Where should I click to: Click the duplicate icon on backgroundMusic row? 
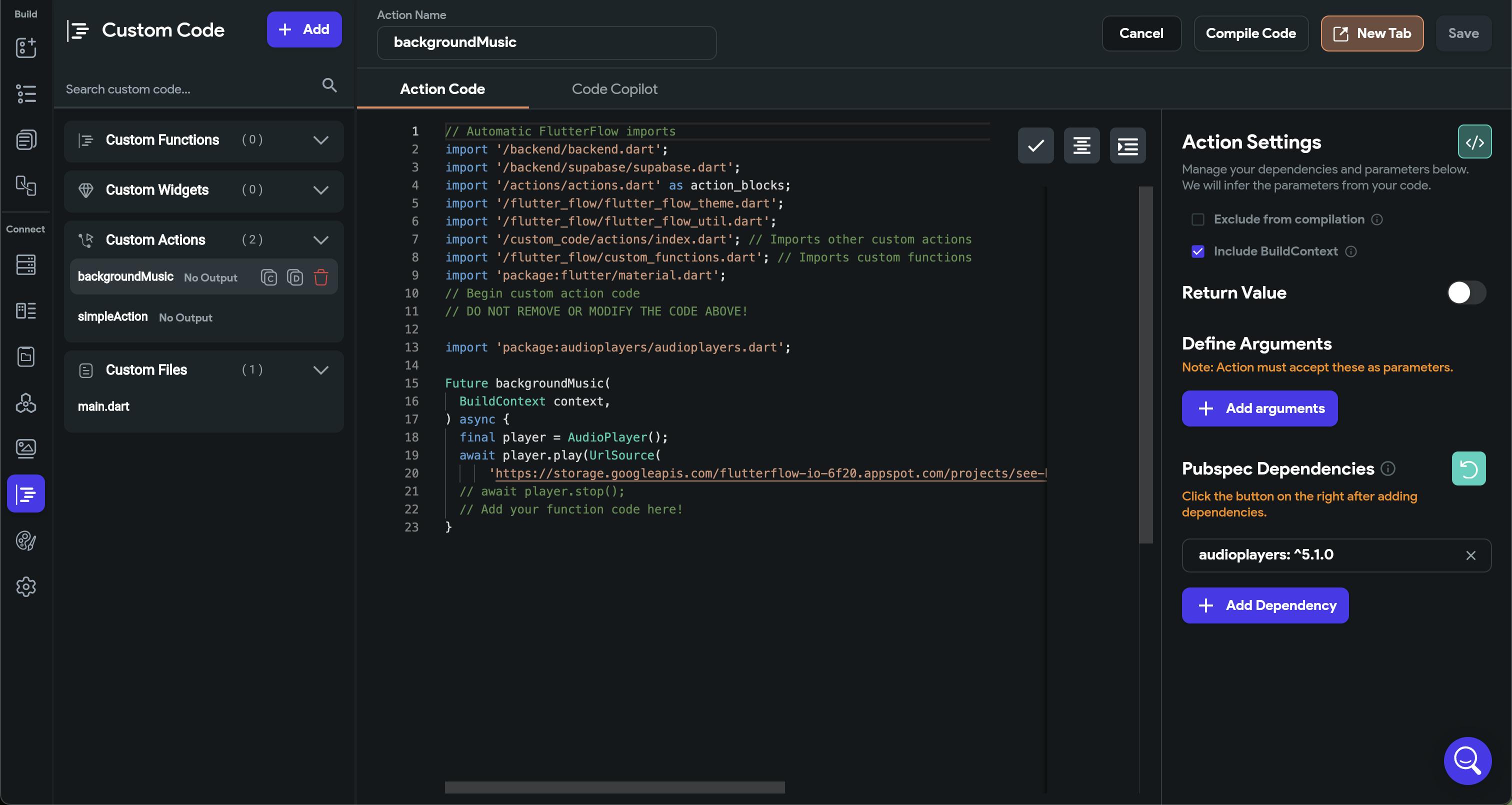(x=294, y=277)
